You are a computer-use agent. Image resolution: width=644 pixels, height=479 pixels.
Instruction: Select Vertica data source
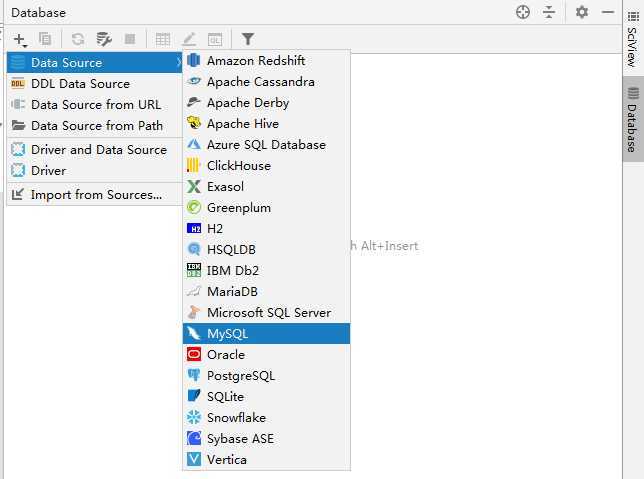pos(267,459)
